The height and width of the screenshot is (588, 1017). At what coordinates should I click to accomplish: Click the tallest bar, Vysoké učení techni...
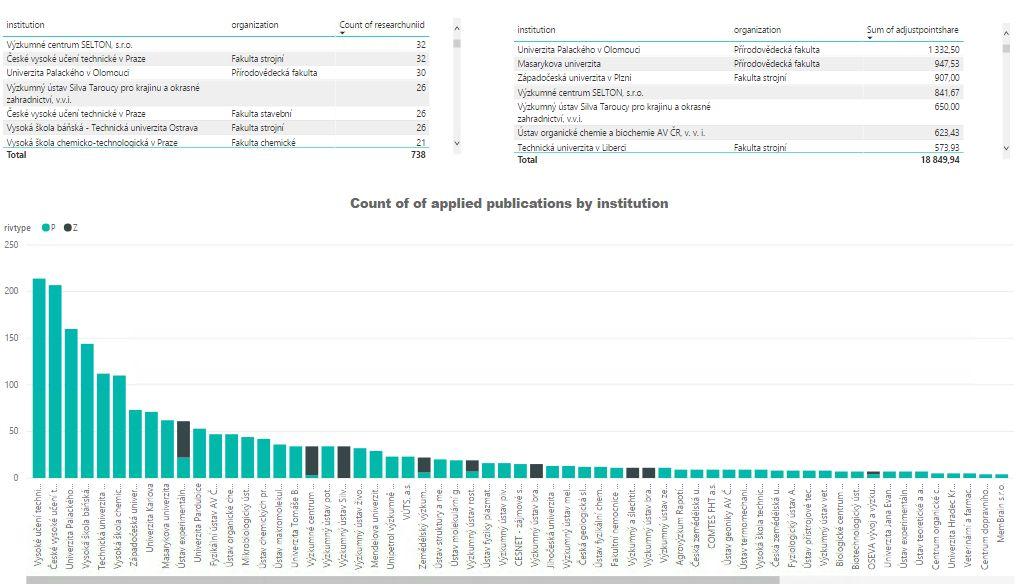[x=39, y=378]
